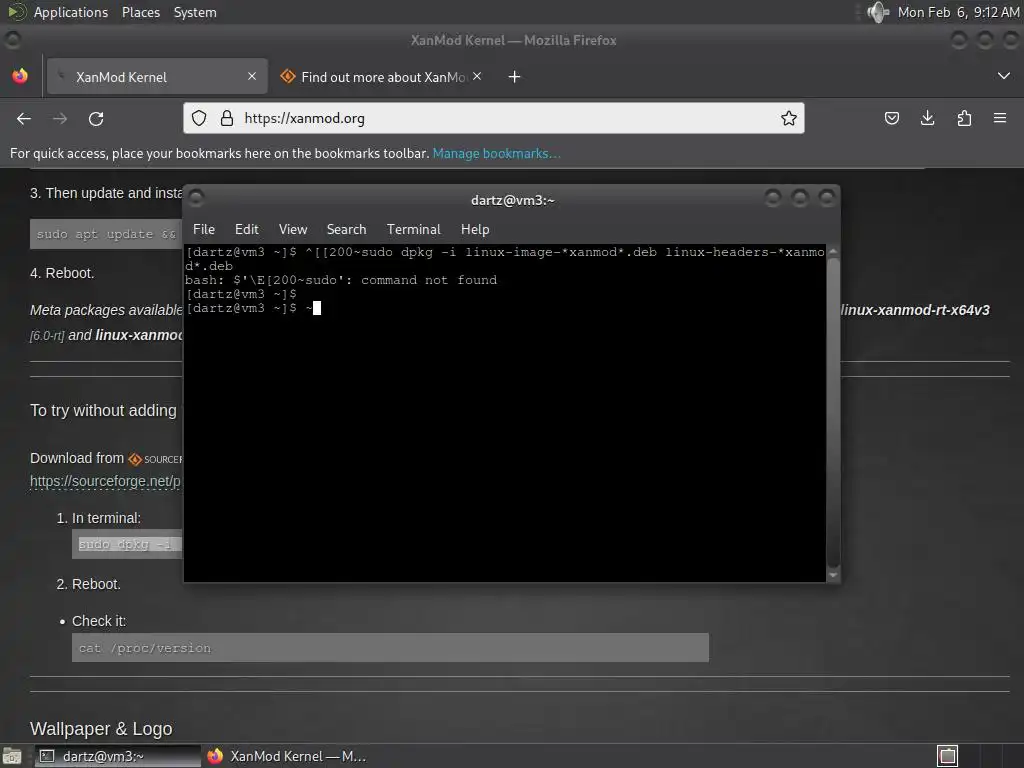Click the show desktop icon in bottom panel
The height and width of the screenshot is (768, 1024).
[x=12, y=756]
